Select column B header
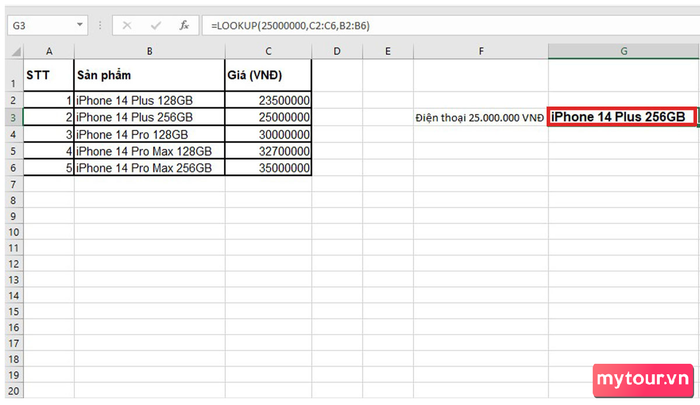The width and height of the screenshot is (700, 405). coord(150,51)
